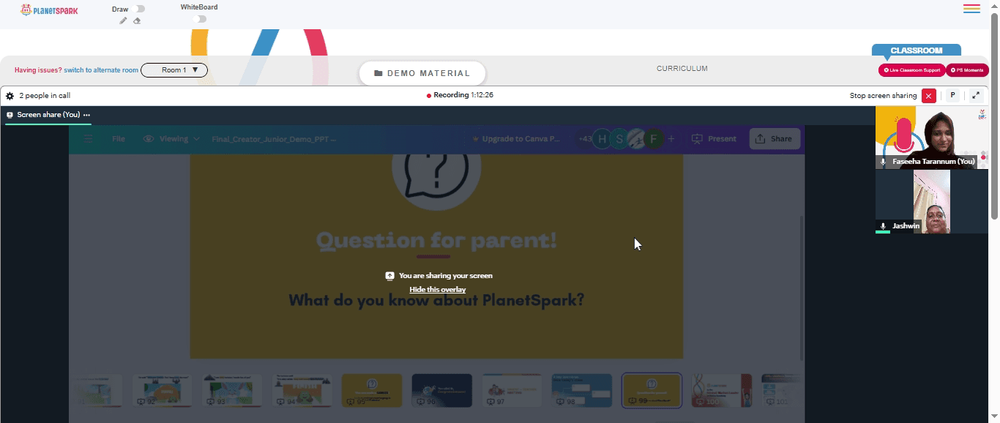Show the +43 collaborators list
The height and width of the screenshot is (423, 1000).
tap(585, 138)
